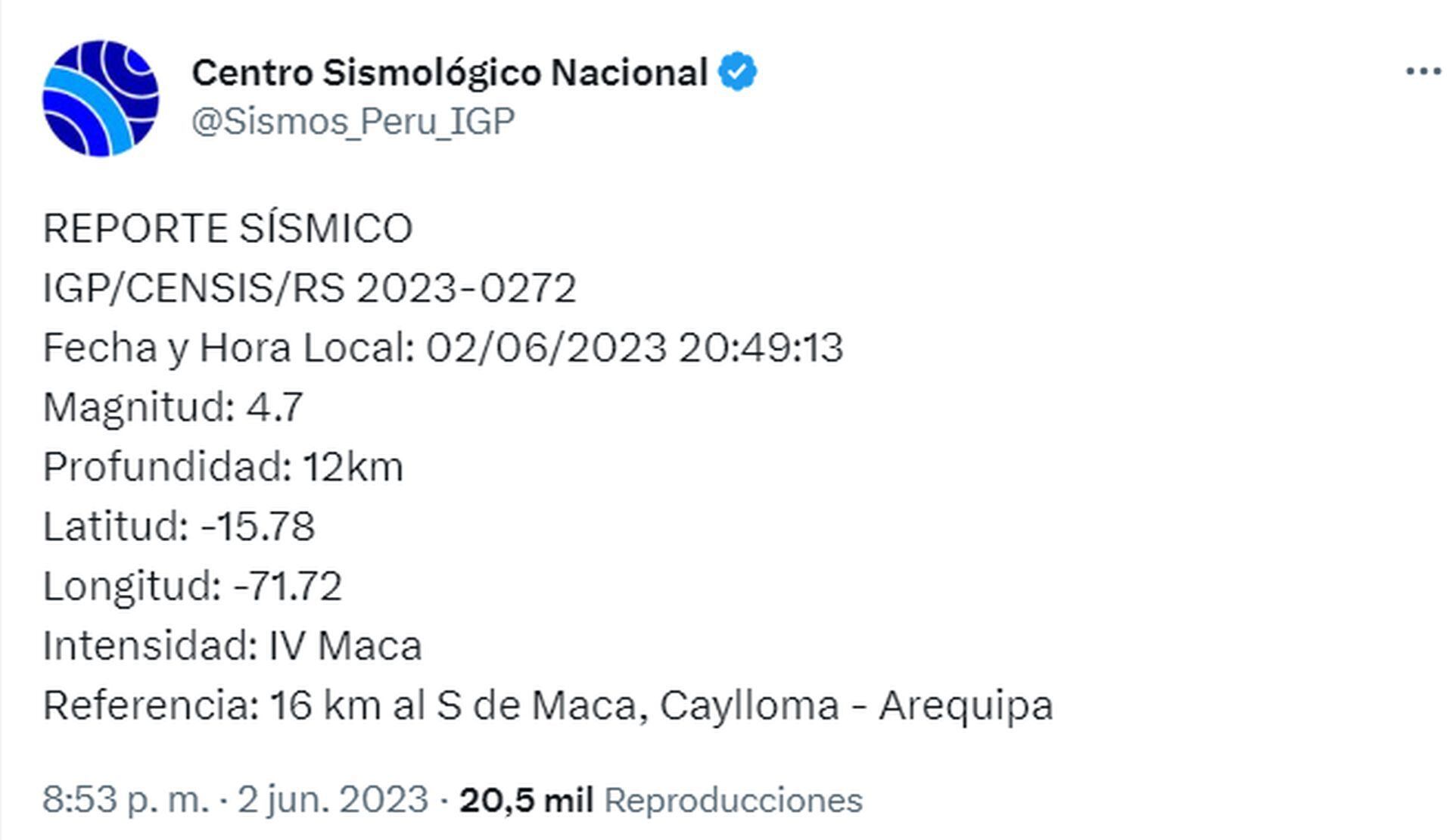
Task: Click the Magnitud: 4.7 line
Action: click(x=173, y=407)
